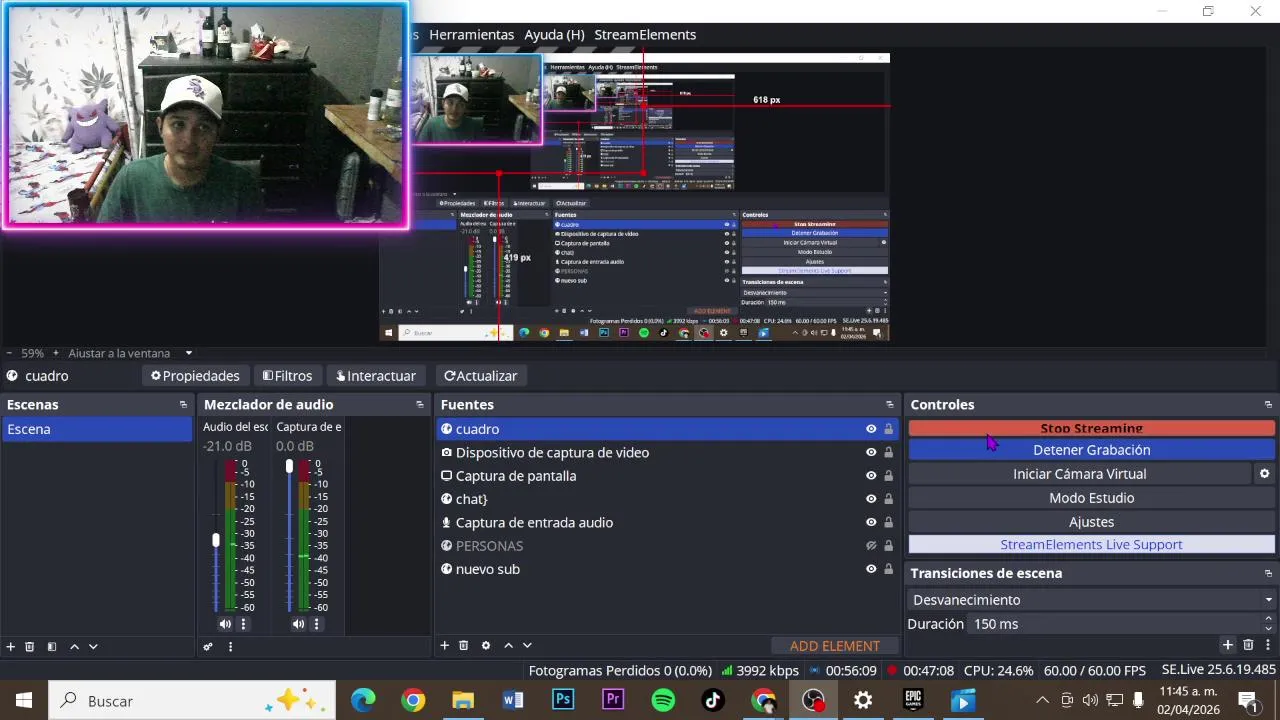Open TikTok from the taskbar
The image size is (1280, 720).
[x=713, y=700]
